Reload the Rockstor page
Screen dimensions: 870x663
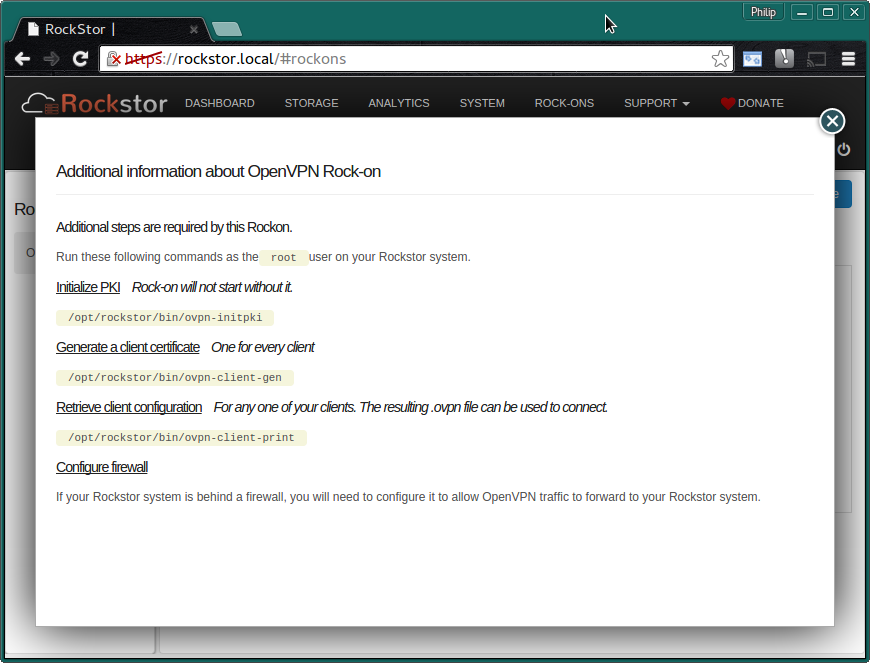(x=80, y=59)
